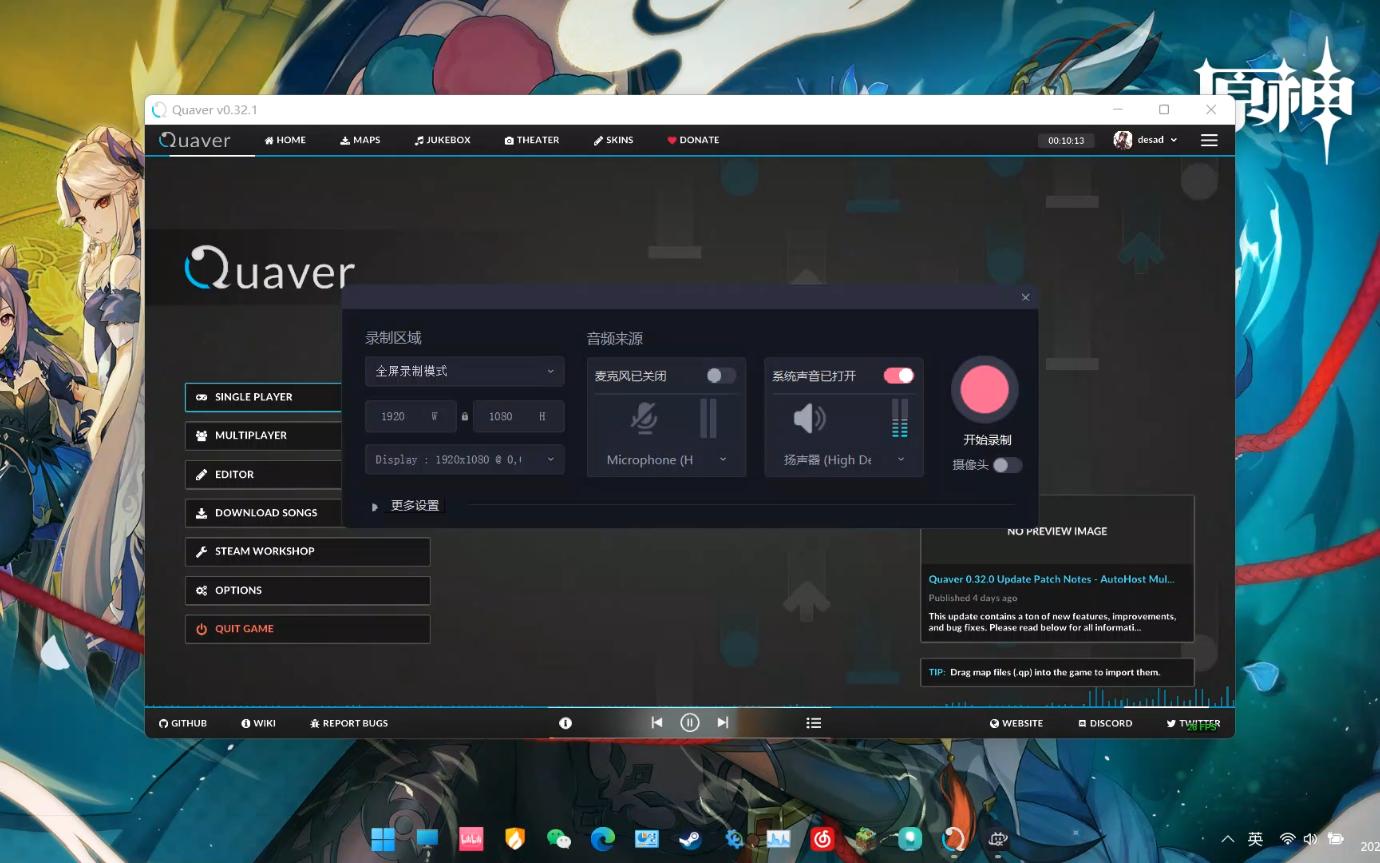Click the muted microphone icon

click(644, 418)
